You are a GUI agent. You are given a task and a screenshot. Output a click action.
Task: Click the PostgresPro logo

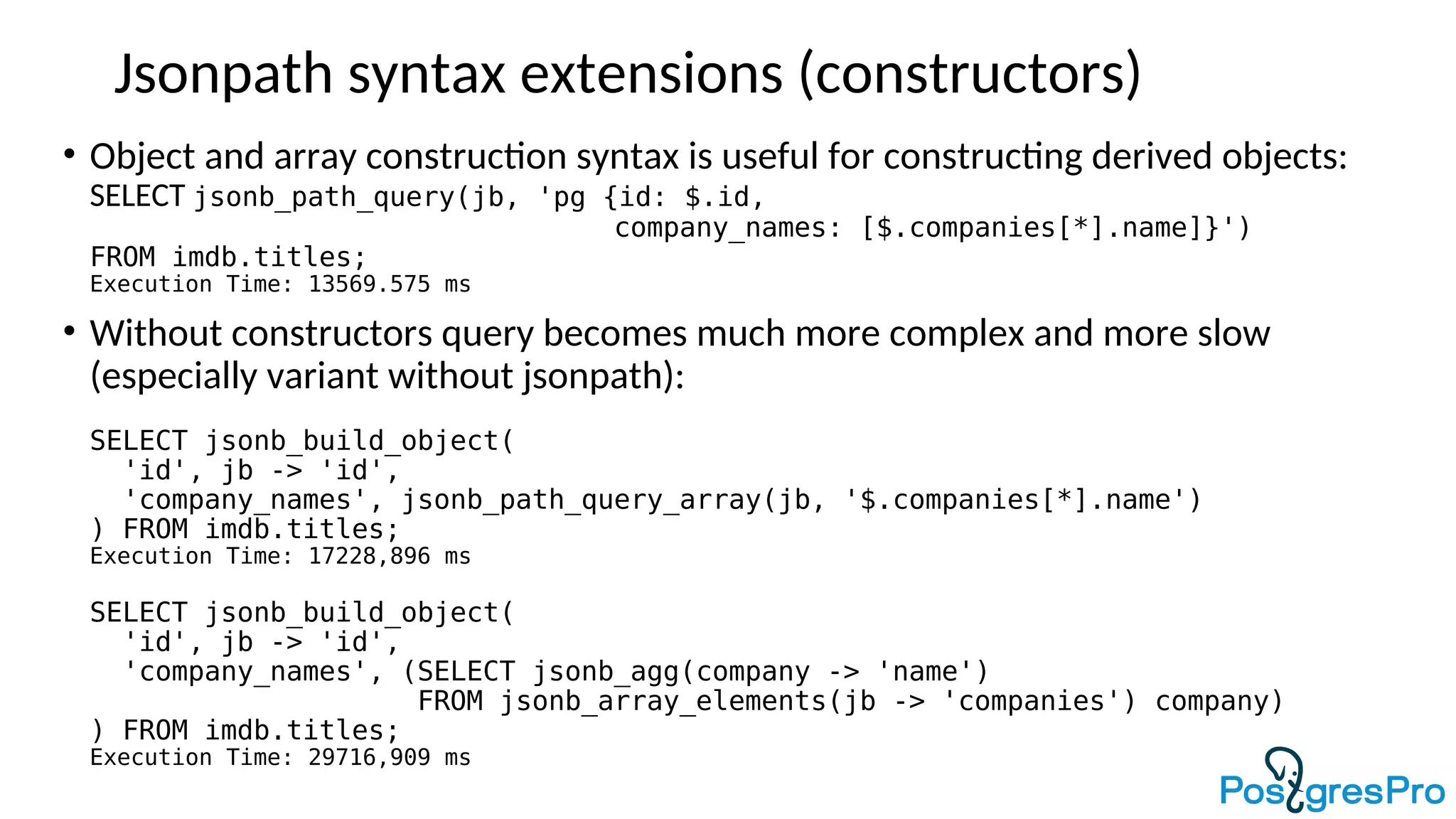(x=1332, y=780)
